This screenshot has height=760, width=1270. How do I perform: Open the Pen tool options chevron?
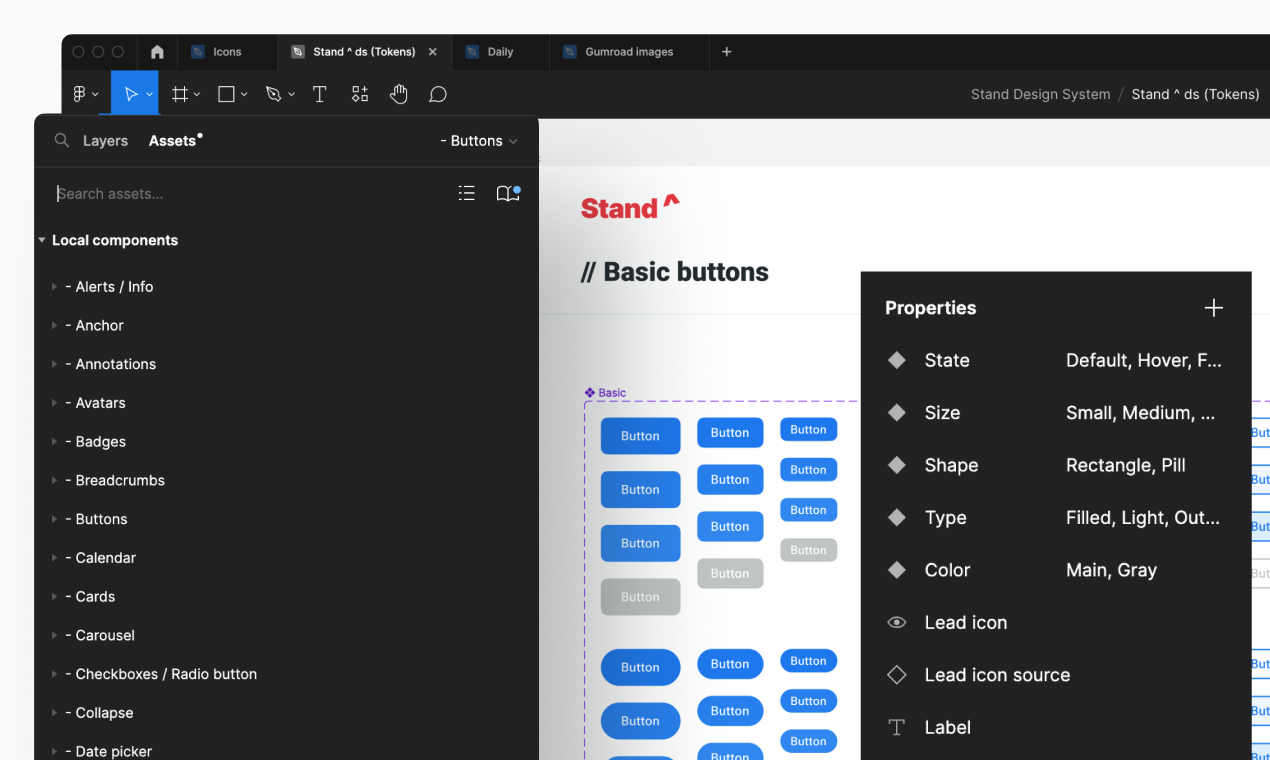(291, 95)
